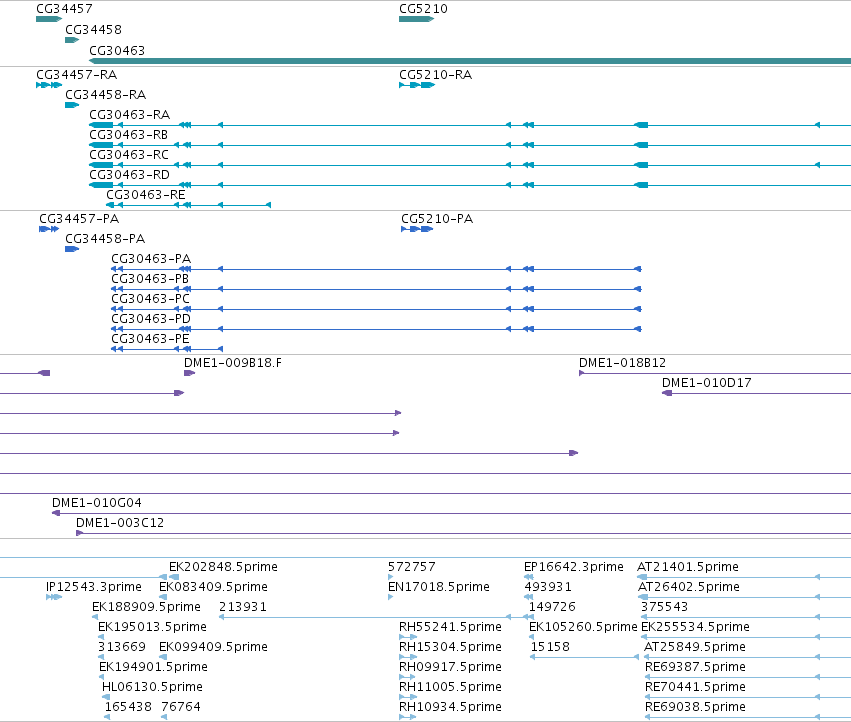Select EST RE69387.5prime
The image size is (851, 722).
click(748, 677)
